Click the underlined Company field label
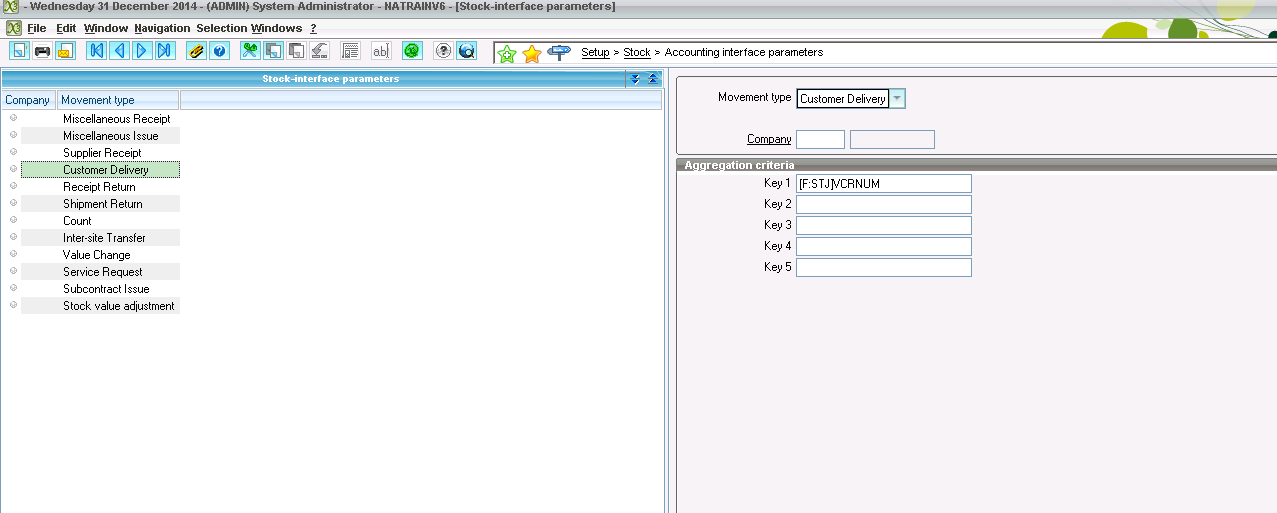The width and height of the screenshot is (1277, 513). tap(769, 139)
